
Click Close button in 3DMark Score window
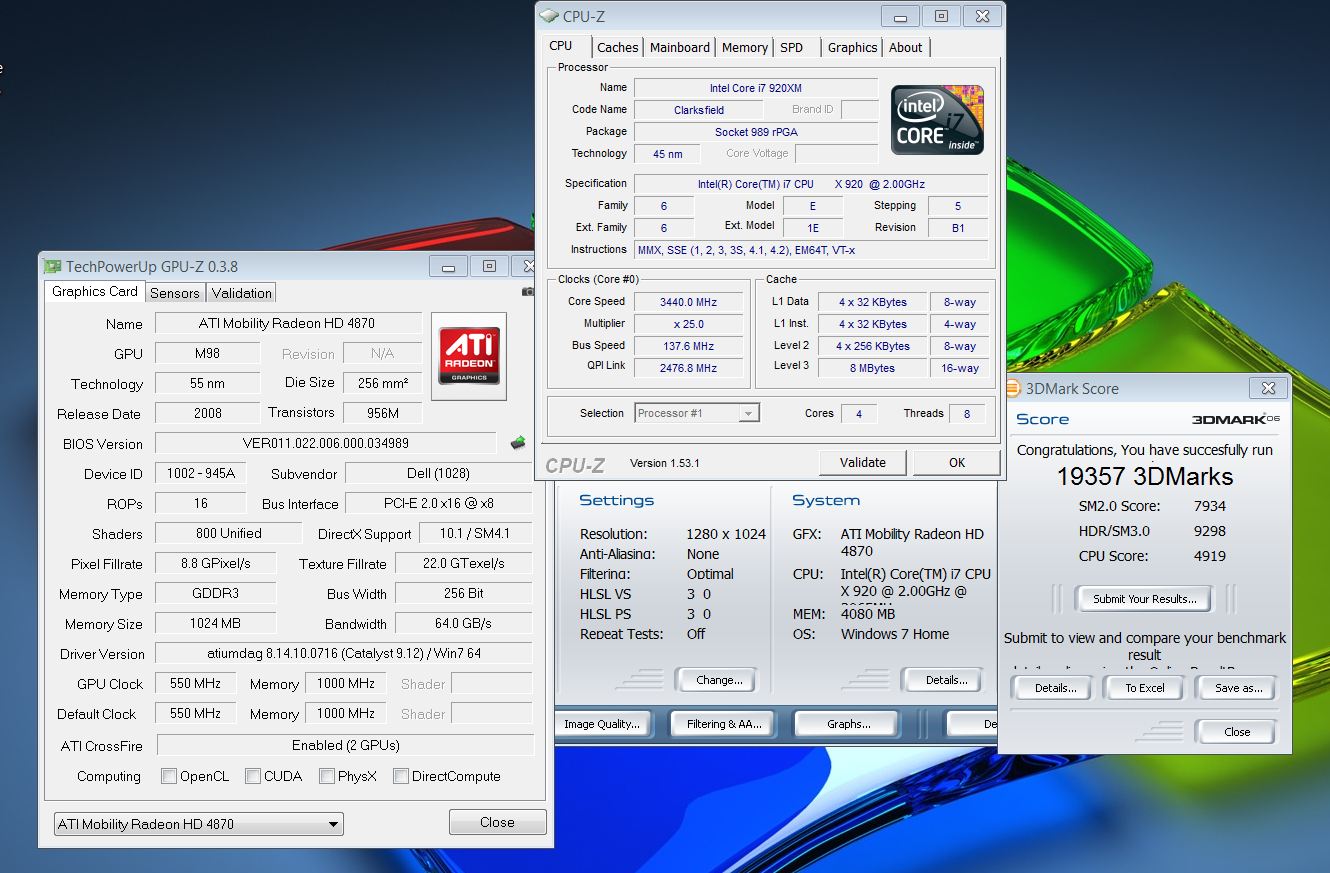point(1237,731)
